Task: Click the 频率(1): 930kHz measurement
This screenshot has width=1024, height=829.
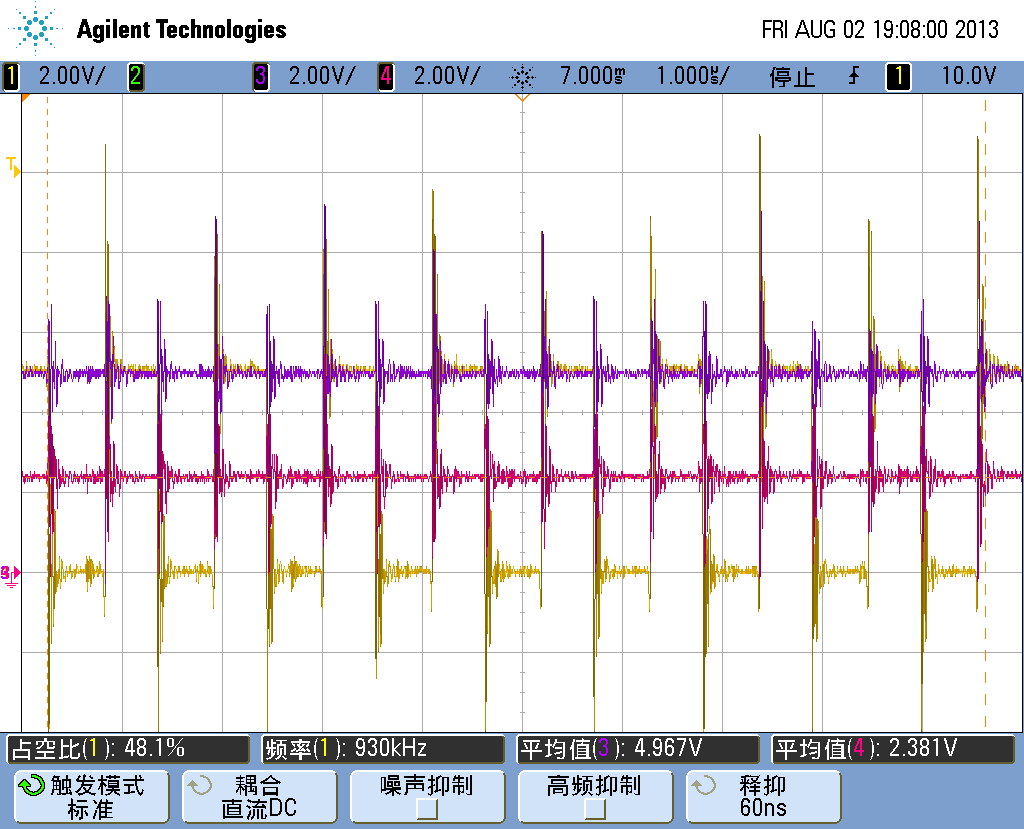Action: [383, 749]
